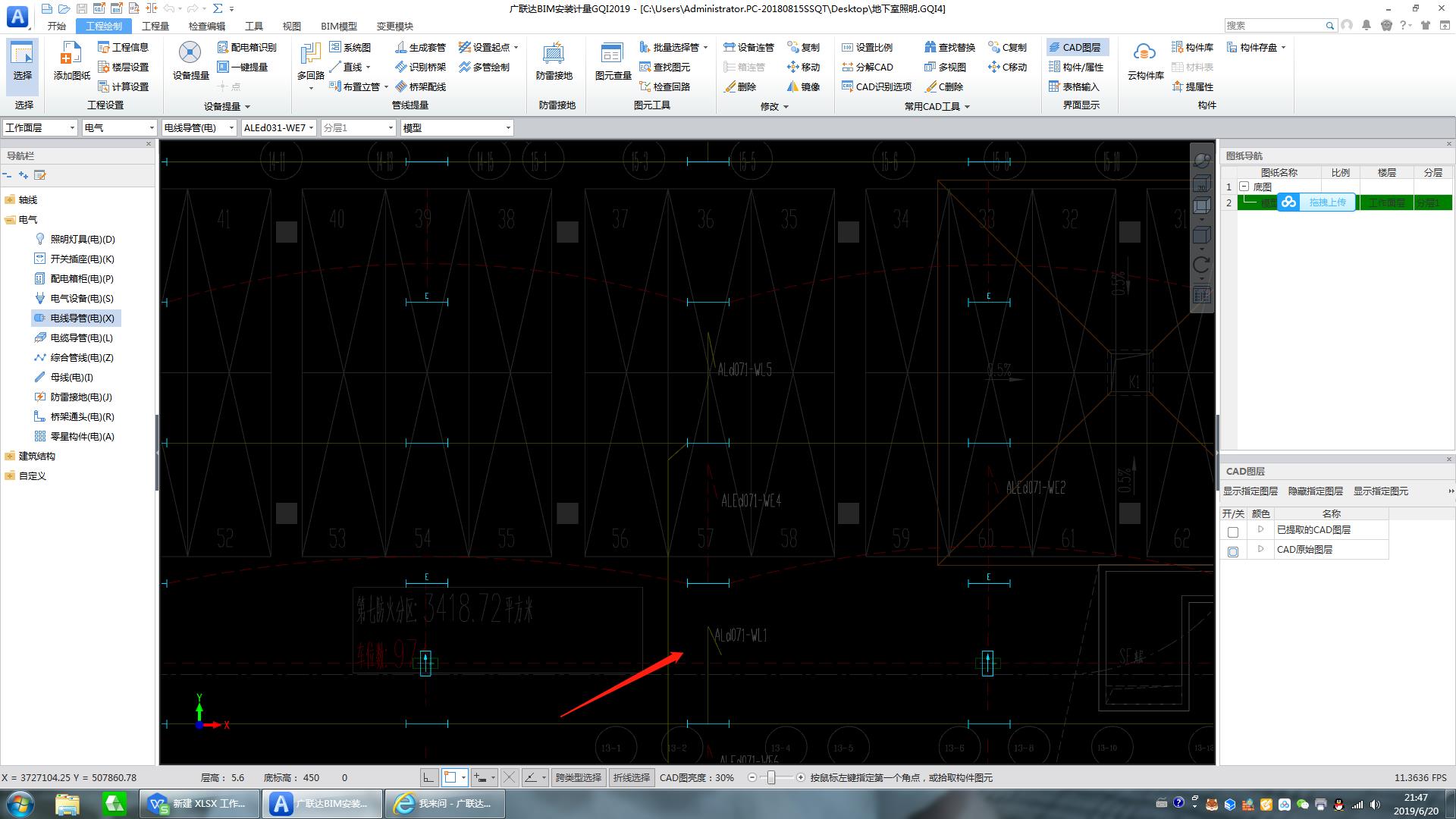Click 删除 tool in 修改 group
1456x819 pixels.
740,86
